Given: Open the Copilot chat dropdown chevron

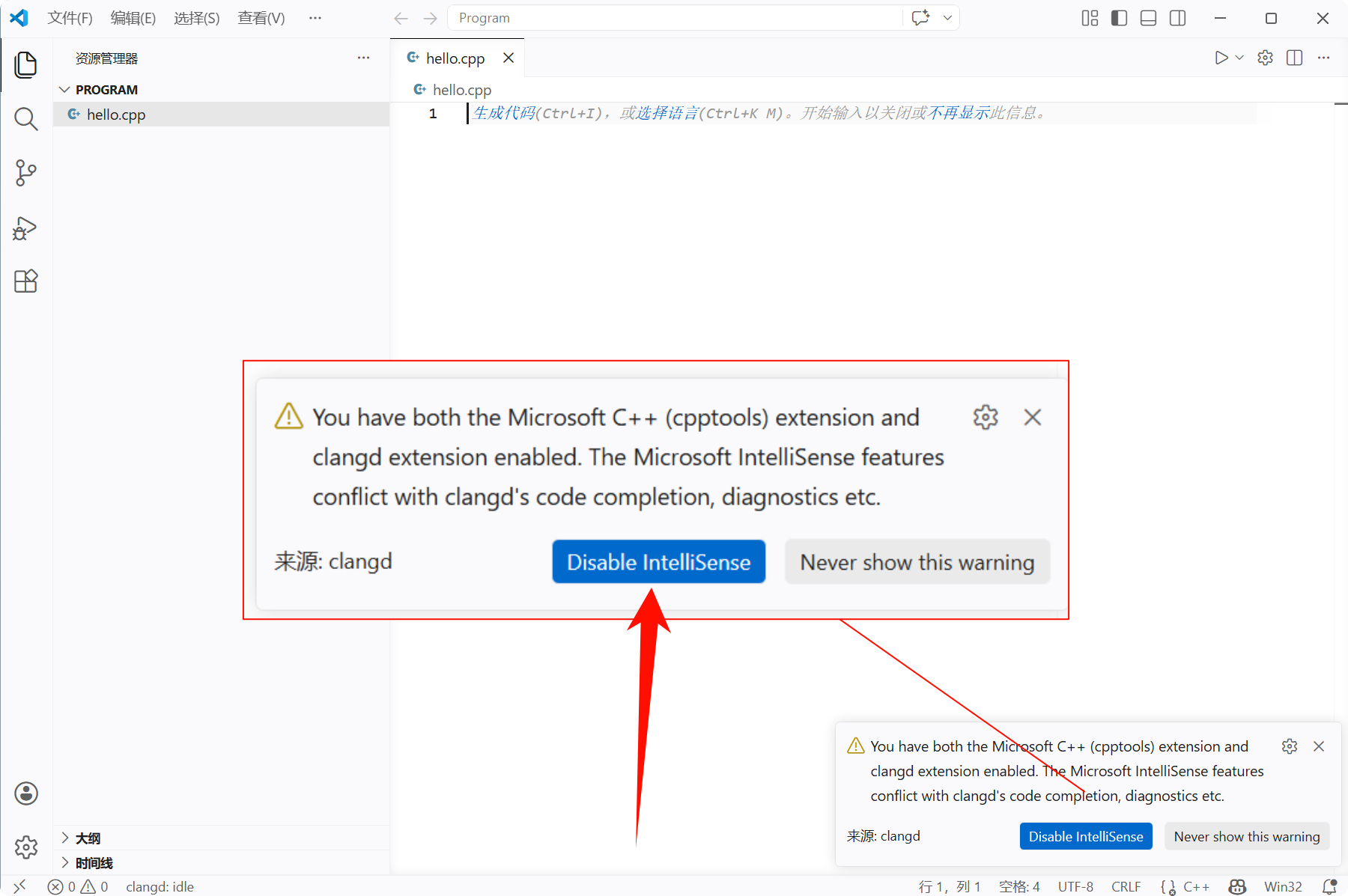Looking at the screenshot, I should [x=947, y=18].
